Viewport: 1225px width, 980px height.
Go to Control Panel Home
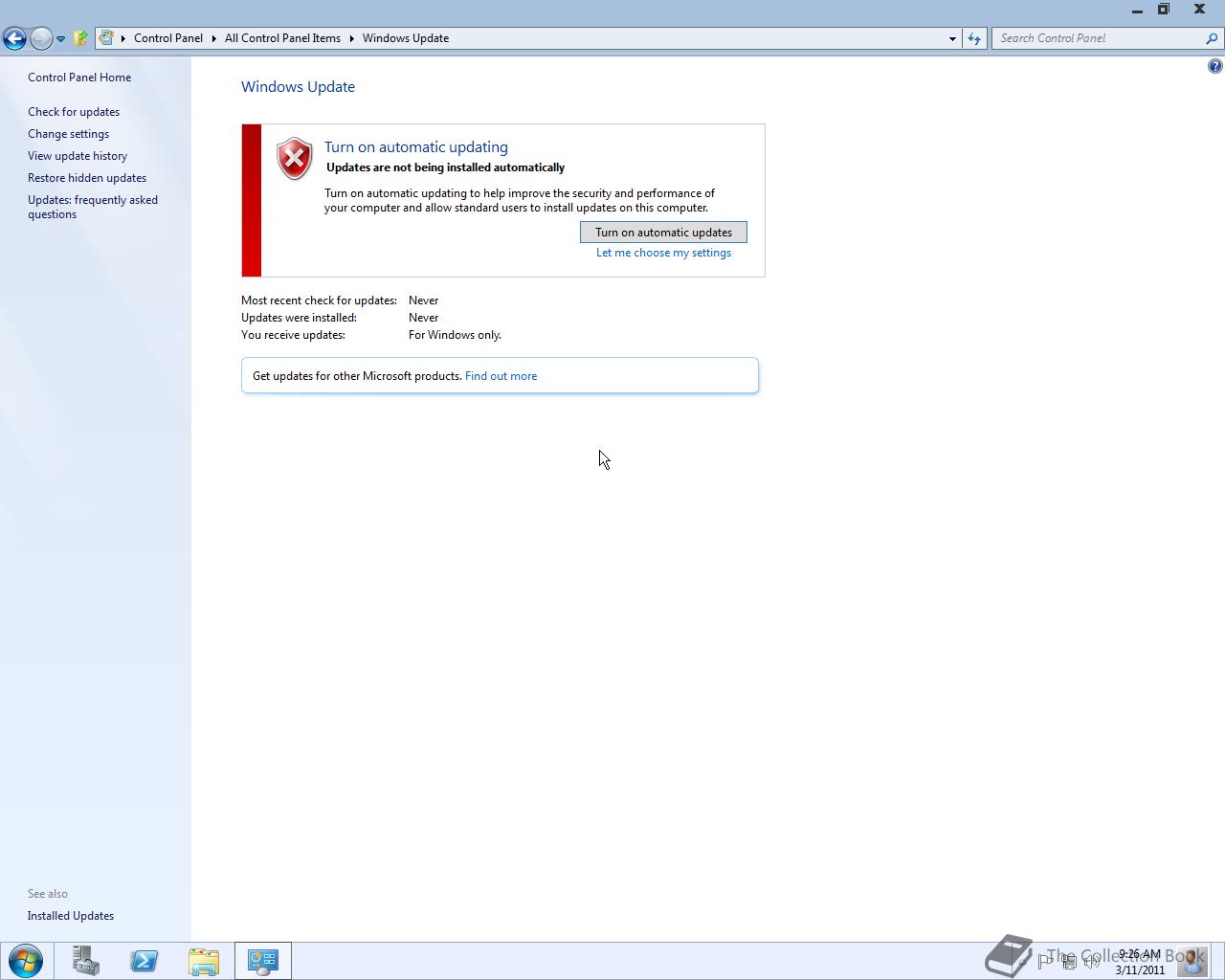click(x=79, y=78)
